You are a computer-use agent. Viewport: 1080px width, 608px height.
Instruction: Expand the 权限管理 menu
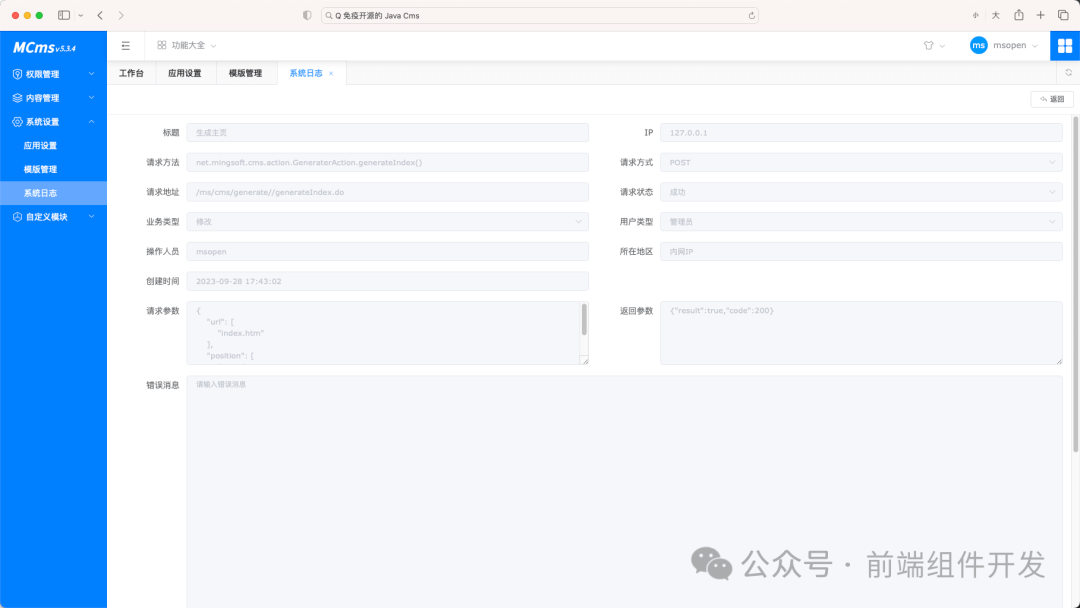[x=92, y=74]
